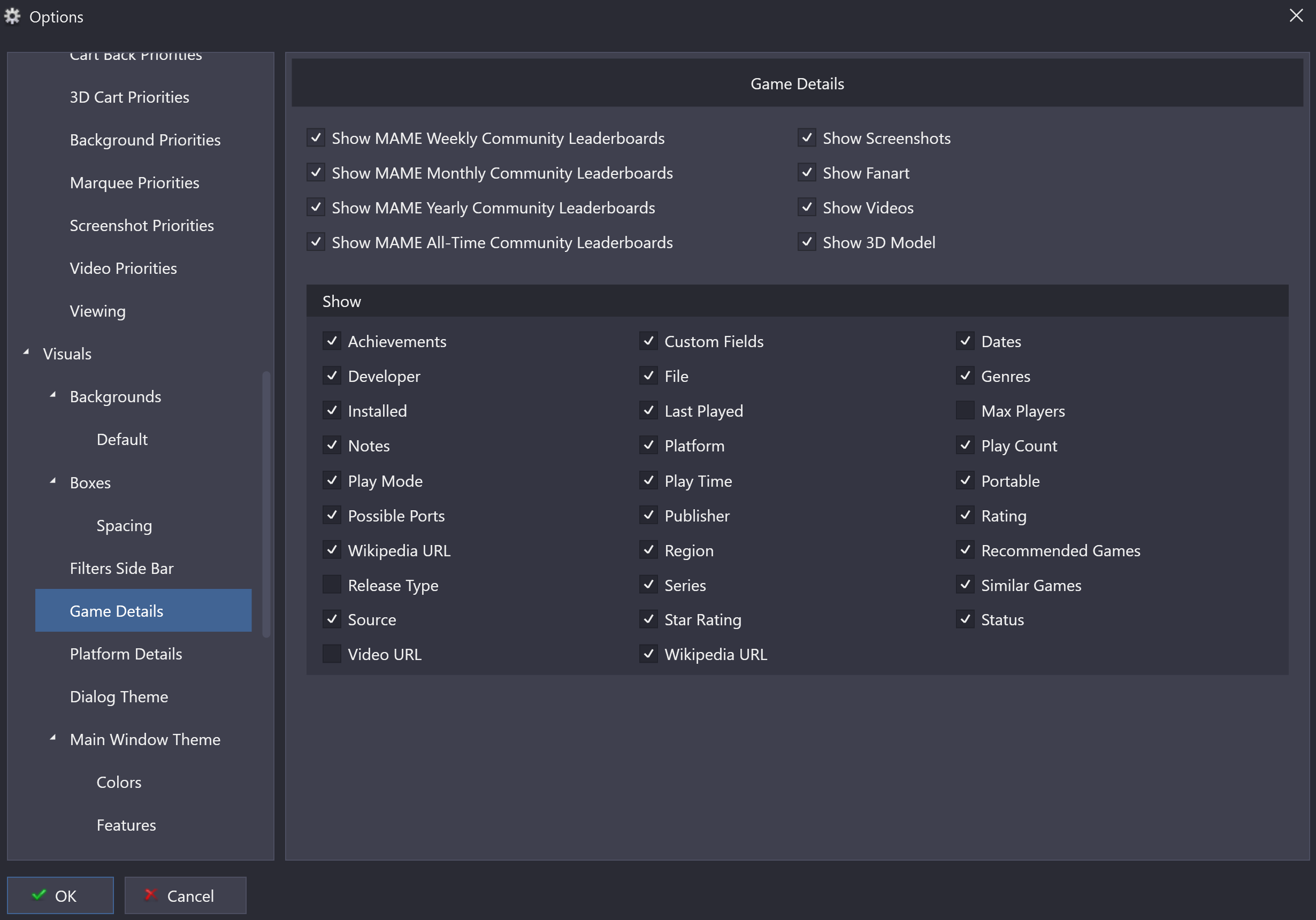Uncheck Show 3D Model

click(807, 242)
